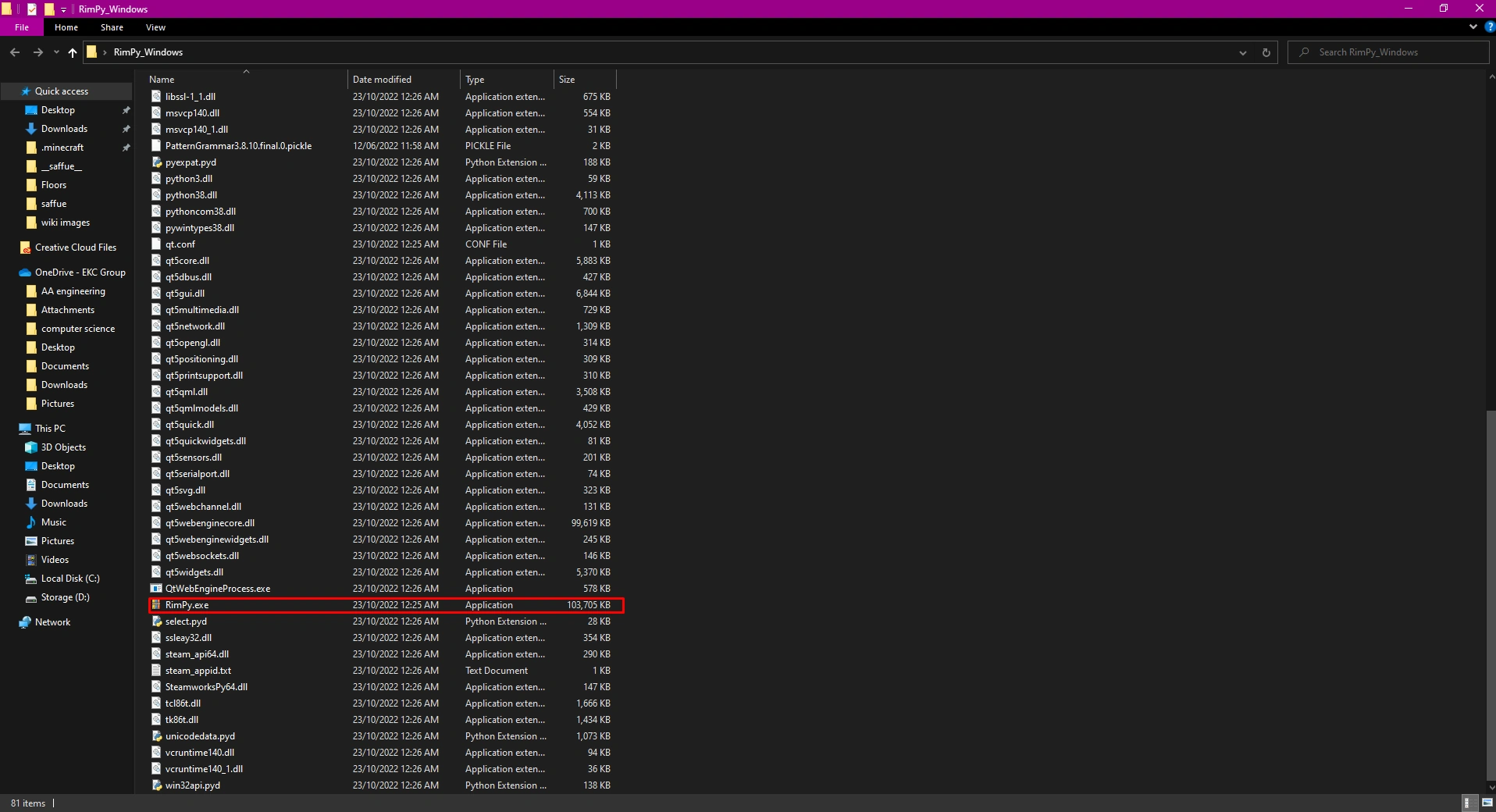The height and width of the screenshot is (812, 1496).
Task: Click the Local Disk (C:) drive icon
Action: [31, 579]
